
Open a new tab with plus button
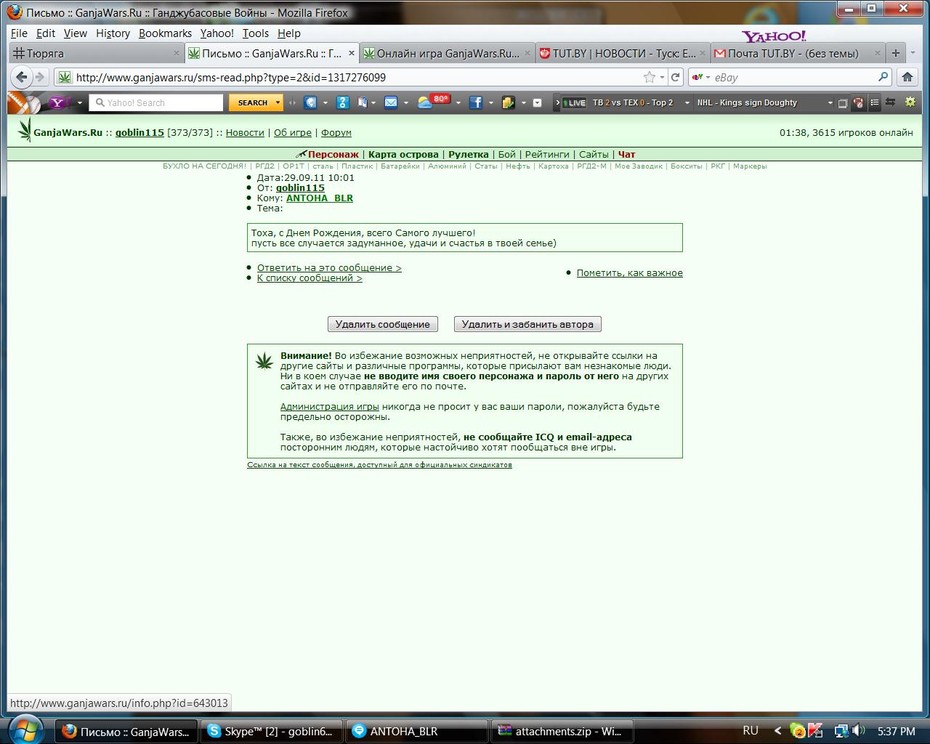[896, 53]
